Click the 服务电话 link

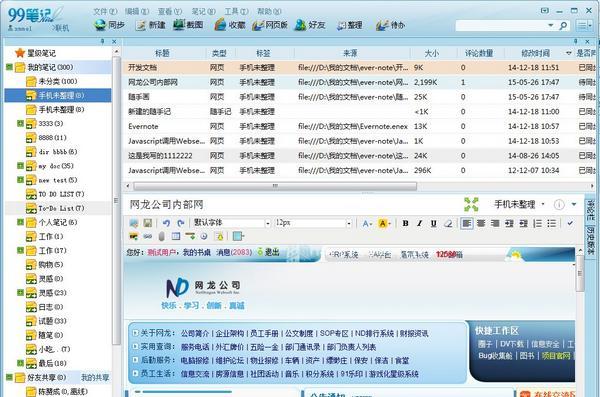pos(195,347)
